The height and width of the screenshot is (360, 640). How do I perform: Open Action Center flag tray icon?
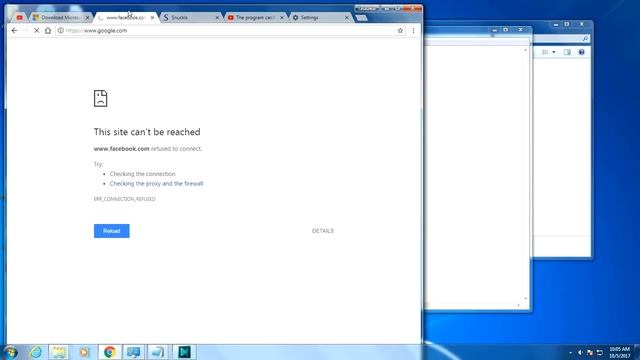[x=590, y=352]
